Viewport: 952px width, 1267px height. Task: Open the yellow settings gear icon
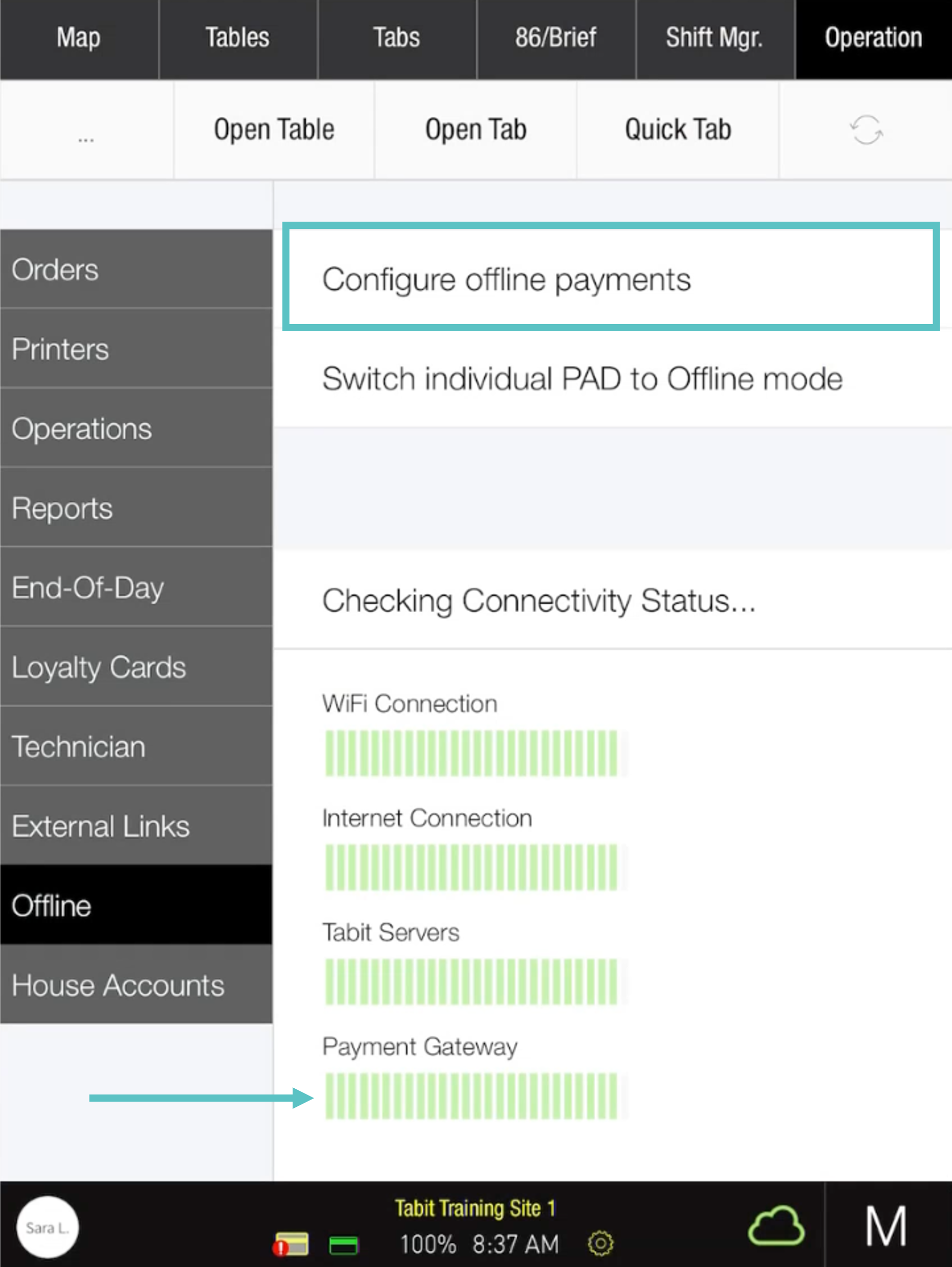click(x=600, y=1243)
